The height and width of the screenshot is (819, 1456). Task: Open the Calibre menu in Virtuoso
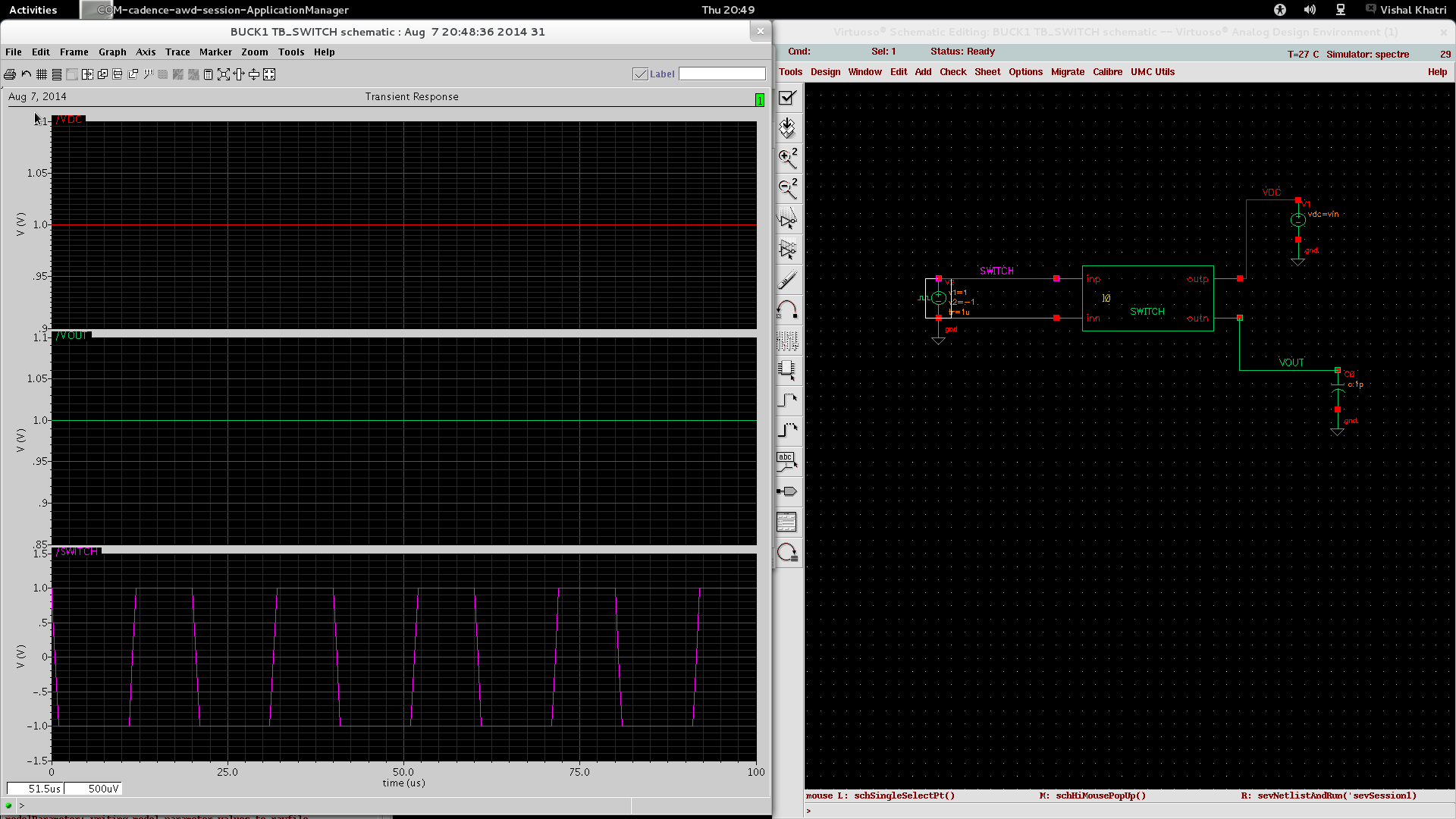coord(1107,72)
